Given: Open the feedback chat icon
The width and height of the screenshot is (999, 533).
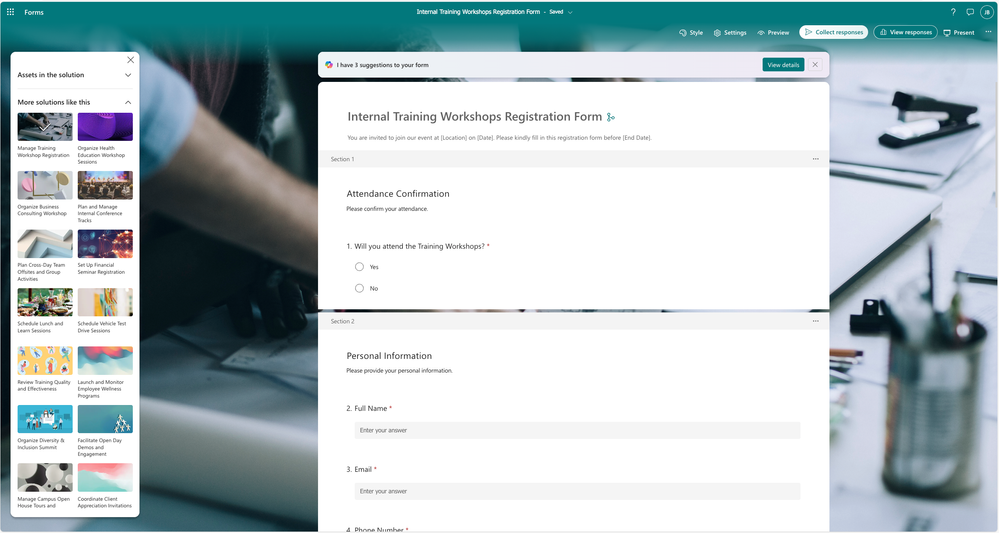Looking at the screenshot, I should pyautogui.click(x=970, y=12).
